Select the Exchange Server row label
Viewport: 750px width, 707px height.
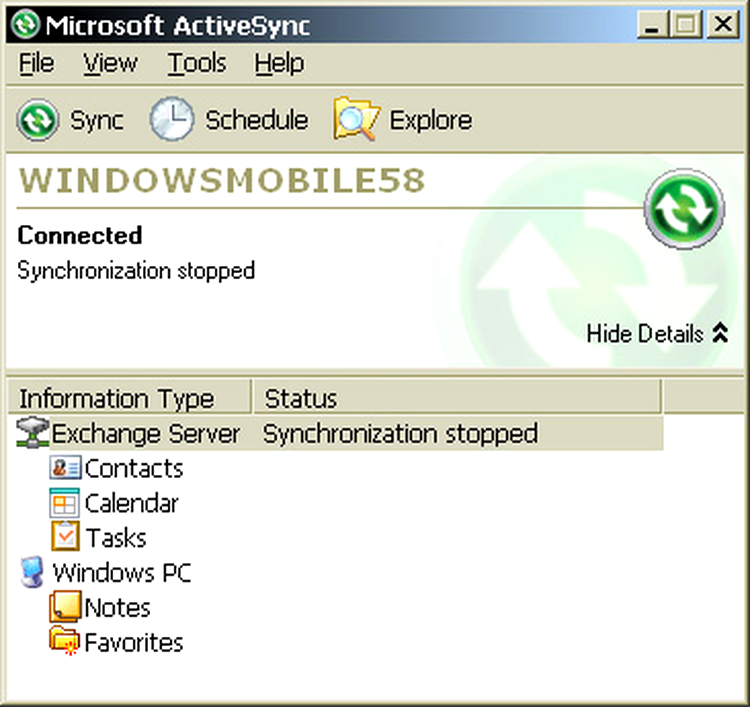pyautogui.click(x=145, y=434)
